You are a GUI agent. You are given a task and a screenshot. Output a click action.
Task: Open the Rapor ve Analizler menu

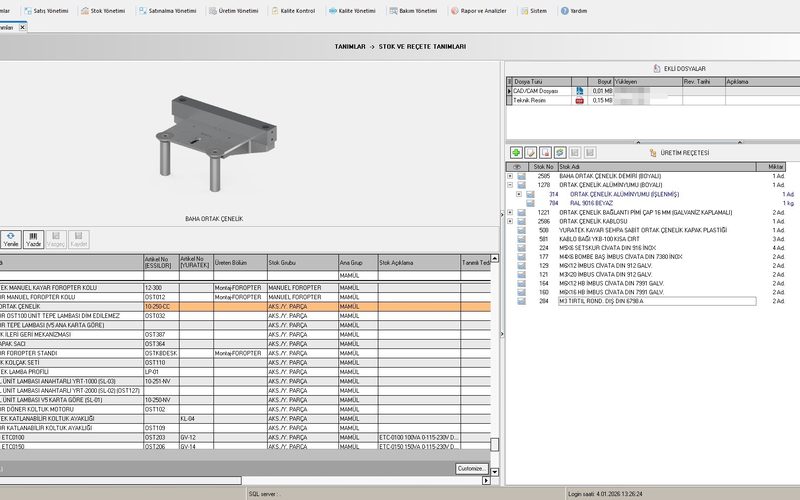(479, 11)
